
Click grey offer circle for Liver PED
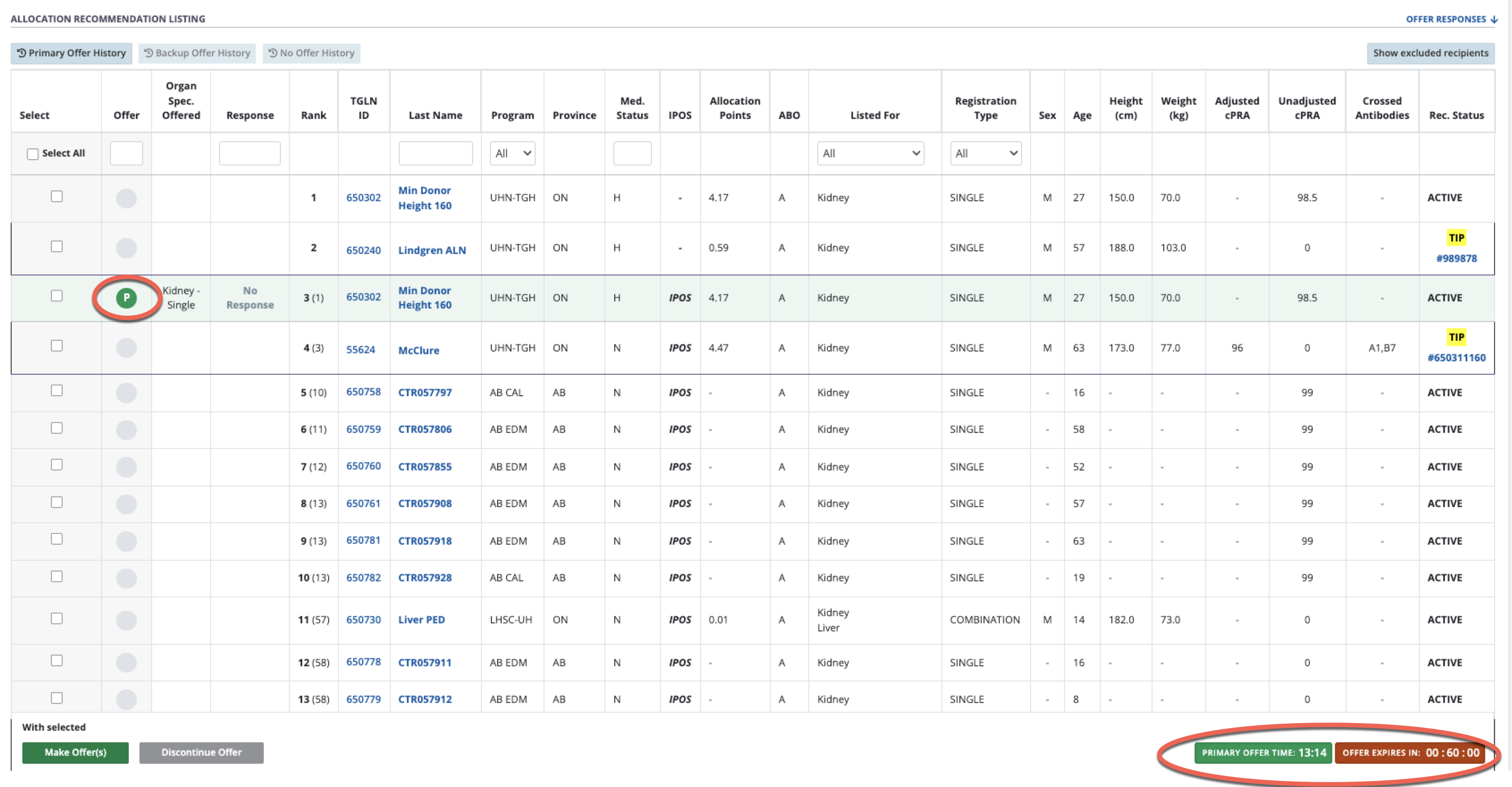126,620
